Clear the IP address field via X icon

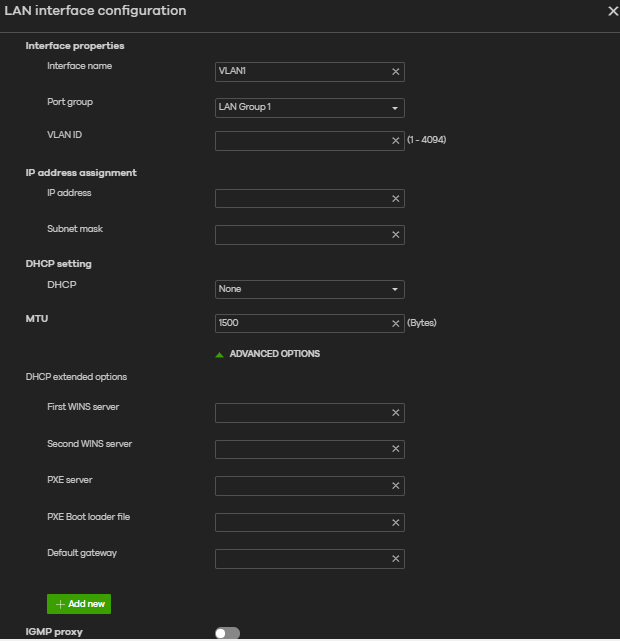tap(395, 199)
